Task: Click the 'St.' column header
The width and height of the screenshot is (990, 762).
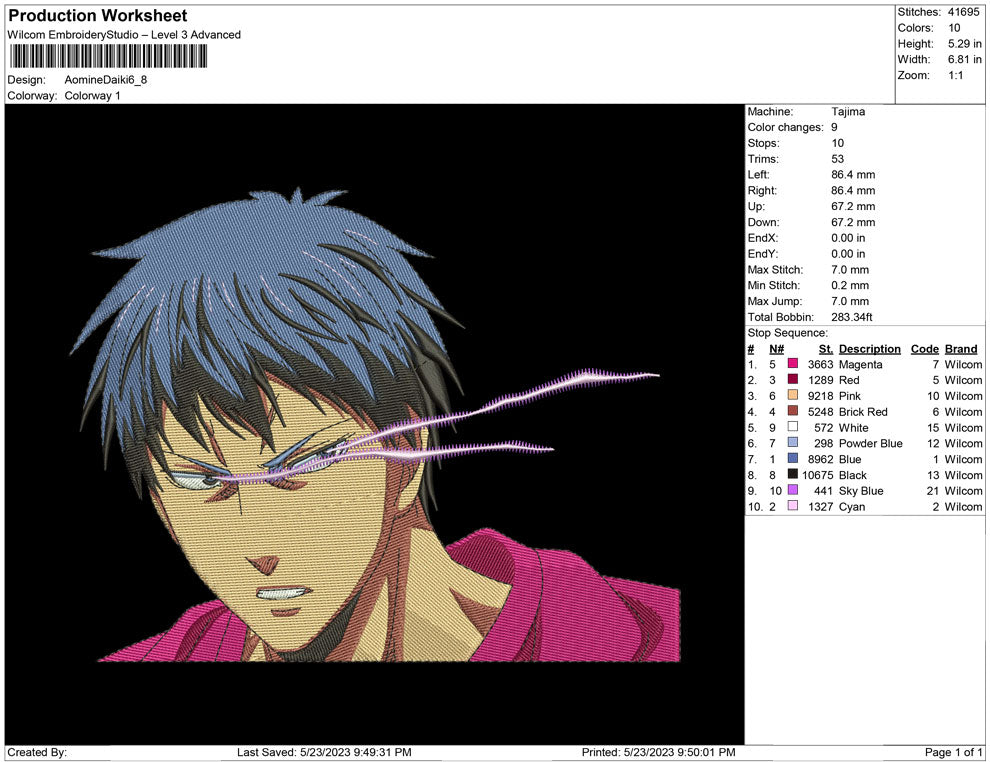Action: [x=826, y=349]
